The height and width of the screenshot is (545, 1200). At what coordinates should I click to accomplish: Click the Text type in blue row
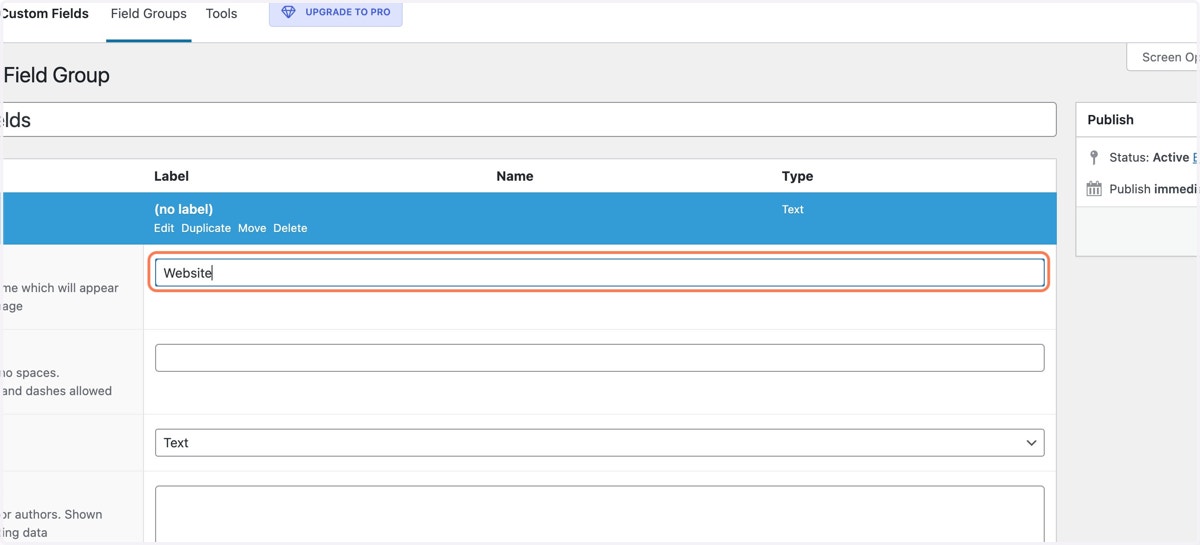[x=793, y=209]
